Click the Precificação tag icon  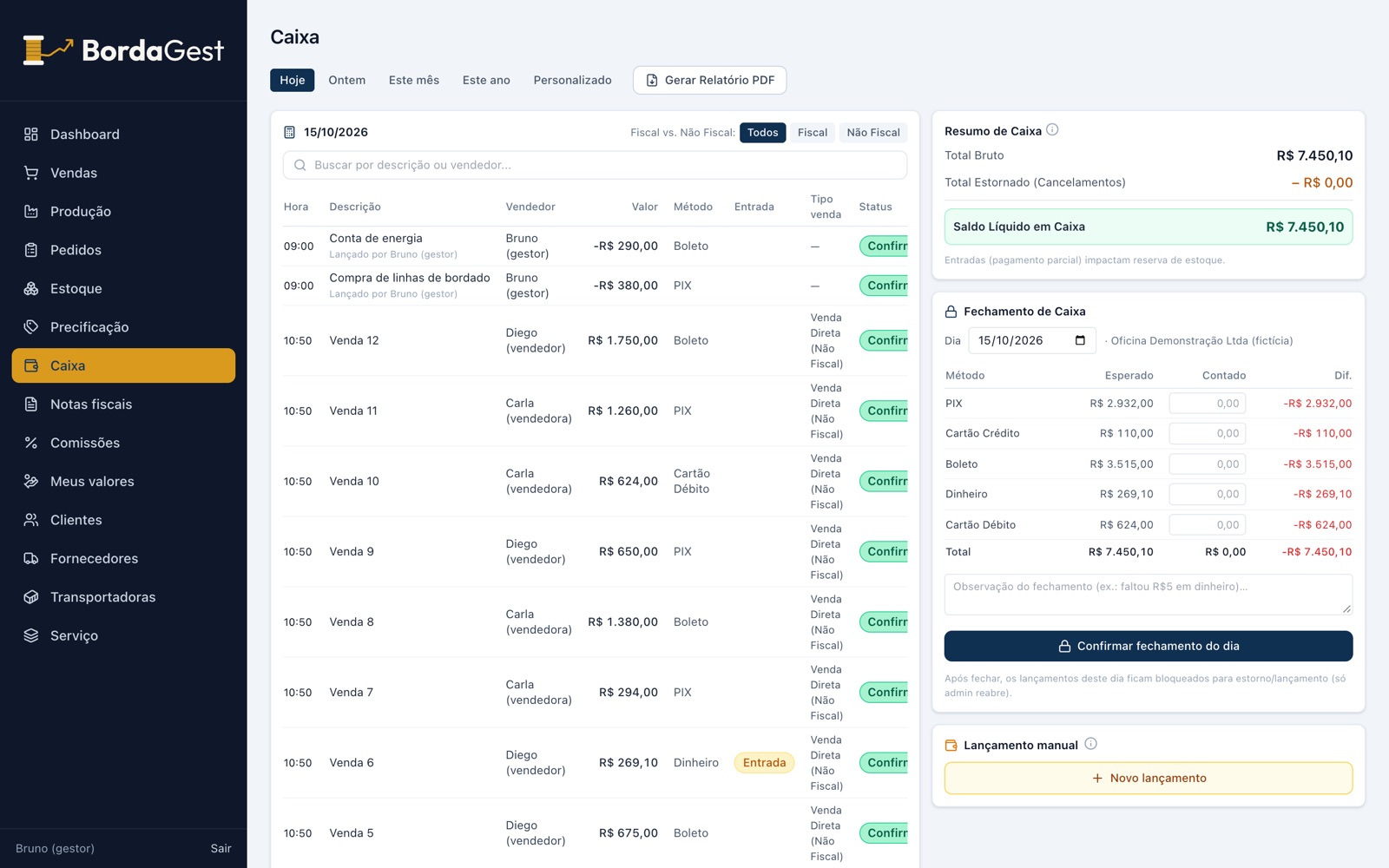coord(31,327)
